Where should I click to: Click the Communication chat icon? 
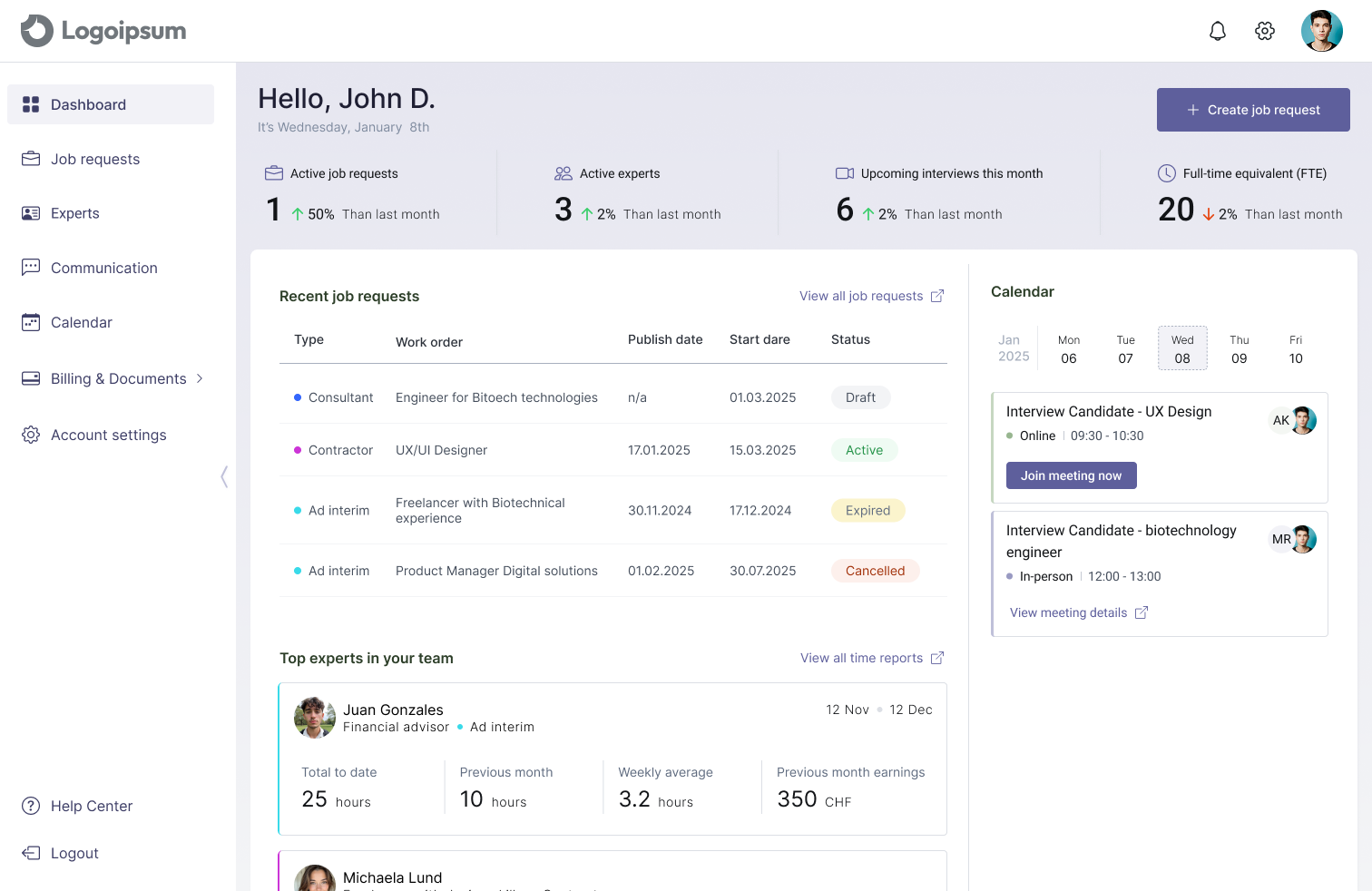(x=31, y=268)
